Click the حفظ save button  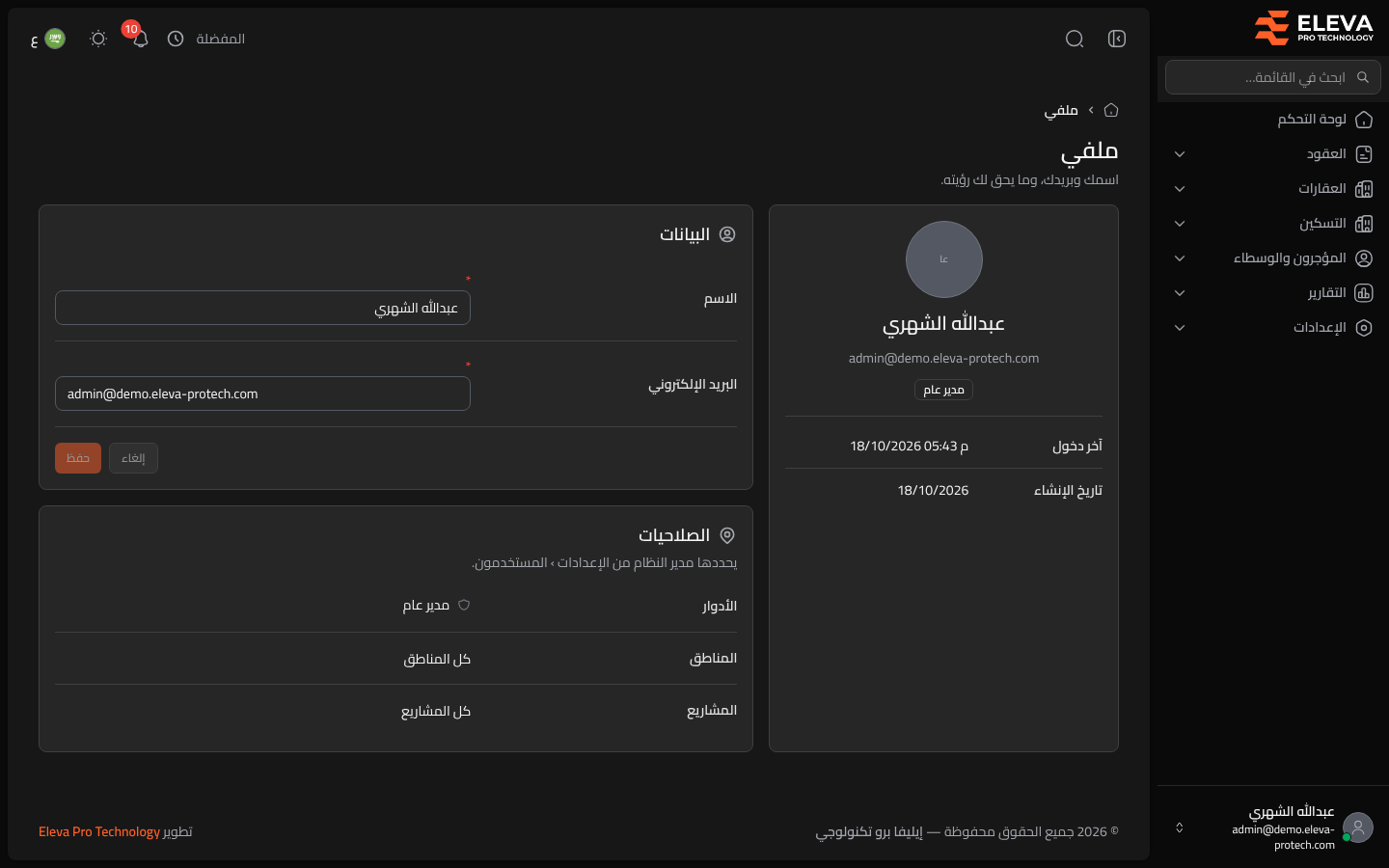(x=78, y=458)
